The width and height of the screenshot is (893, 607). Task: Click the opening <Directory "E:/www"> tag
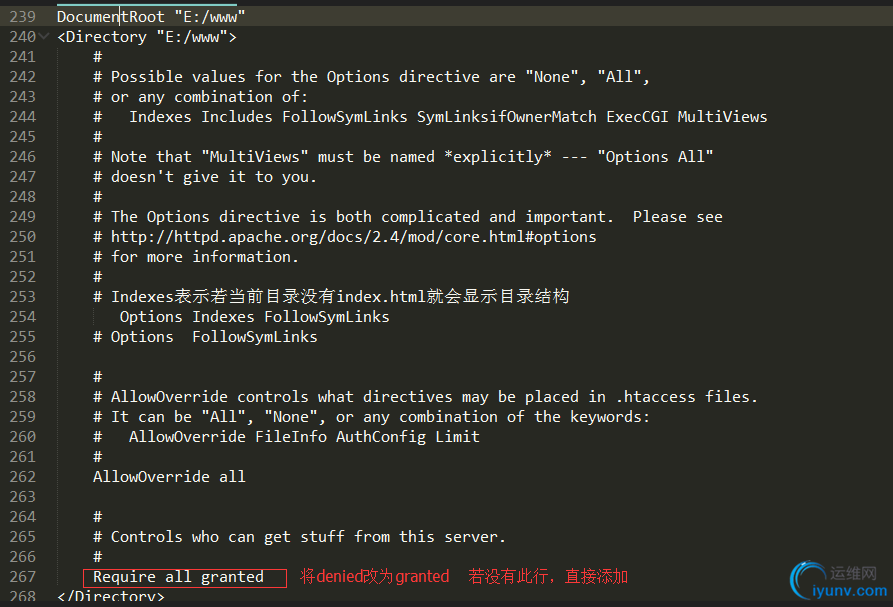tap(147, 37)
